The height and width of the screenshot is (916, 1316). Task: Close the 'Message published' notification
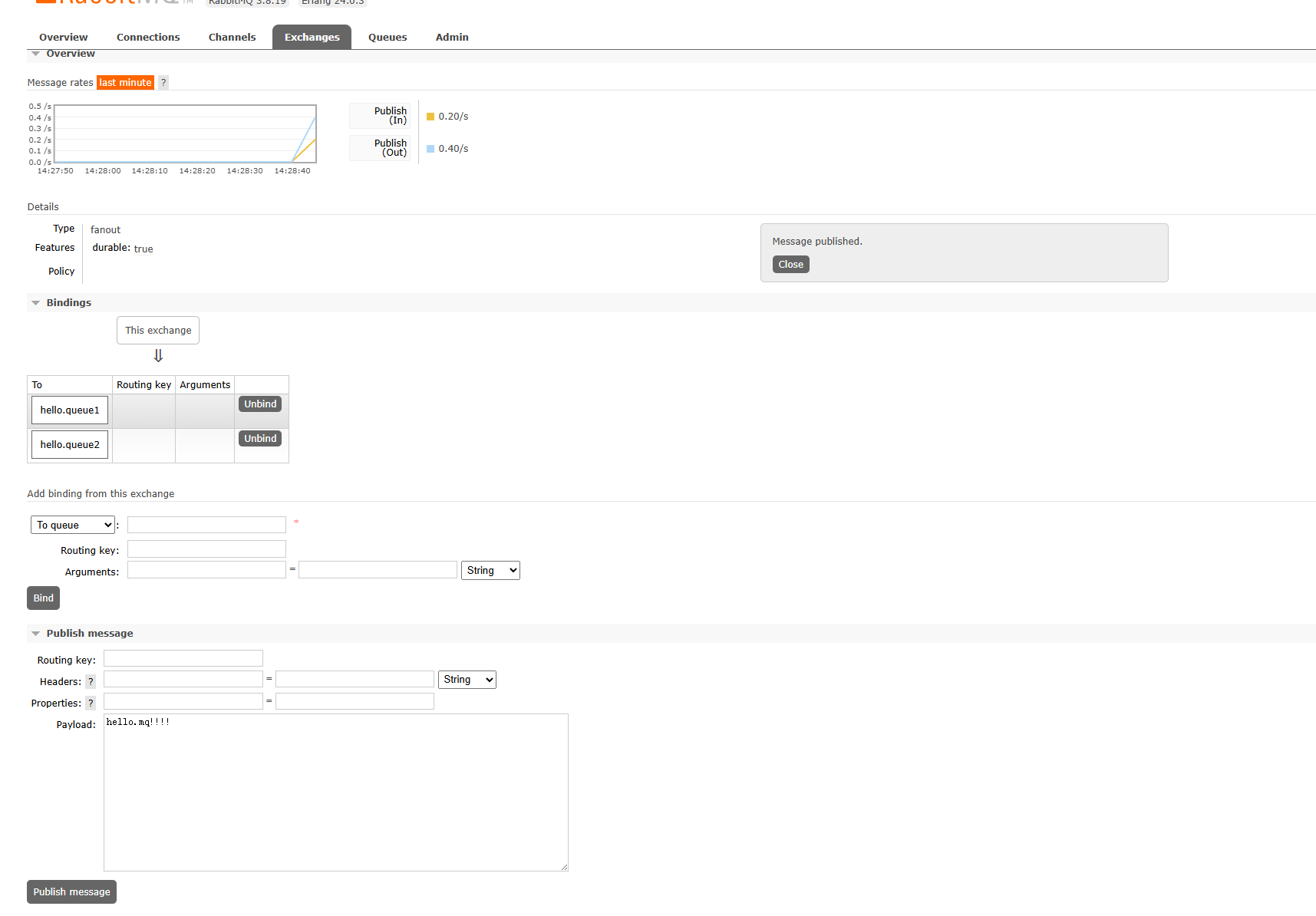coord(790,264)
